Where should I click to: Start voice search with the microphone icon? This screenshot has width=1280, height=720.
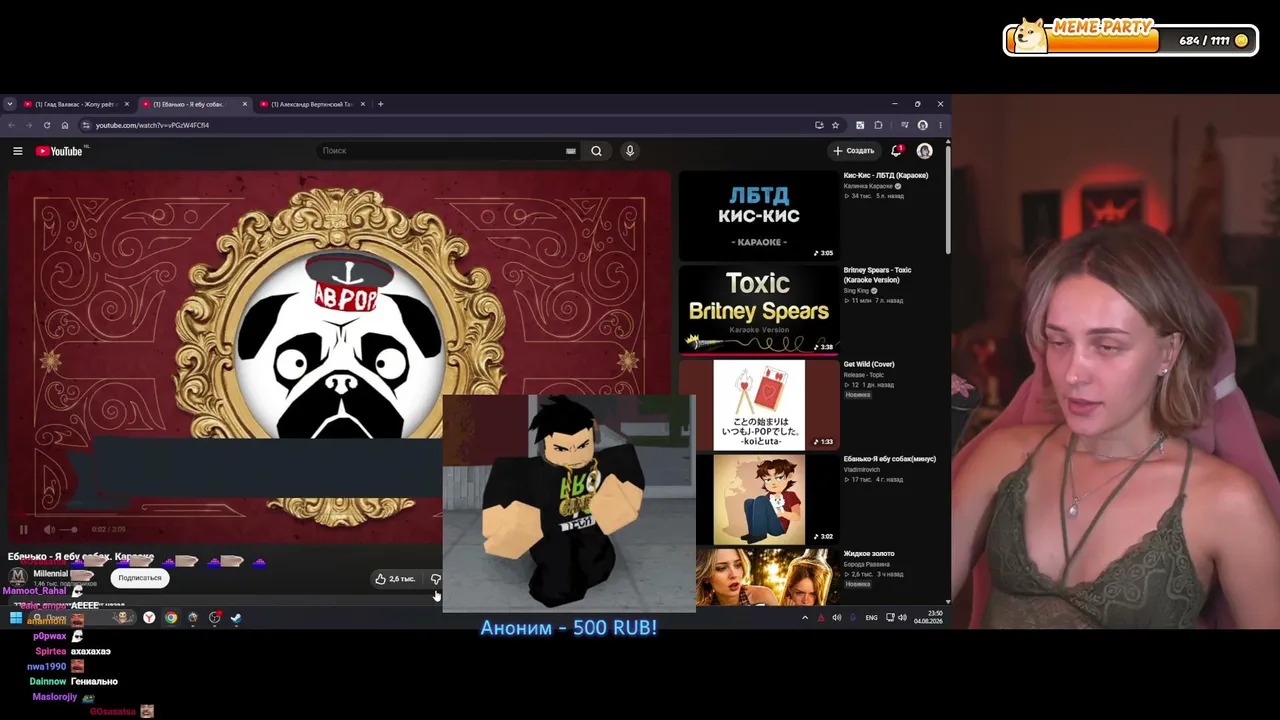tap(630, 151)
